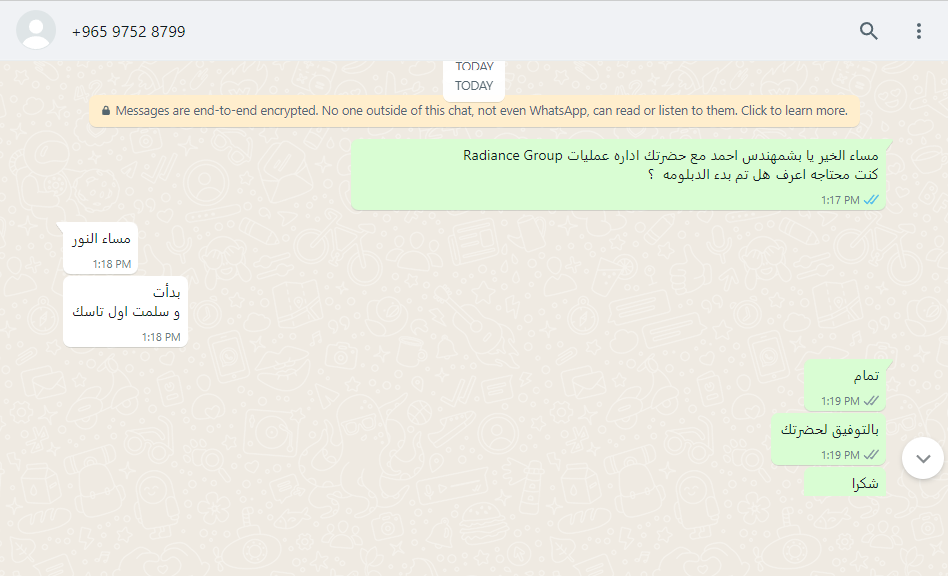Click the 1:17 PM timestamp
This screenshot has width=948, height=576.
(x=840, y=200)
